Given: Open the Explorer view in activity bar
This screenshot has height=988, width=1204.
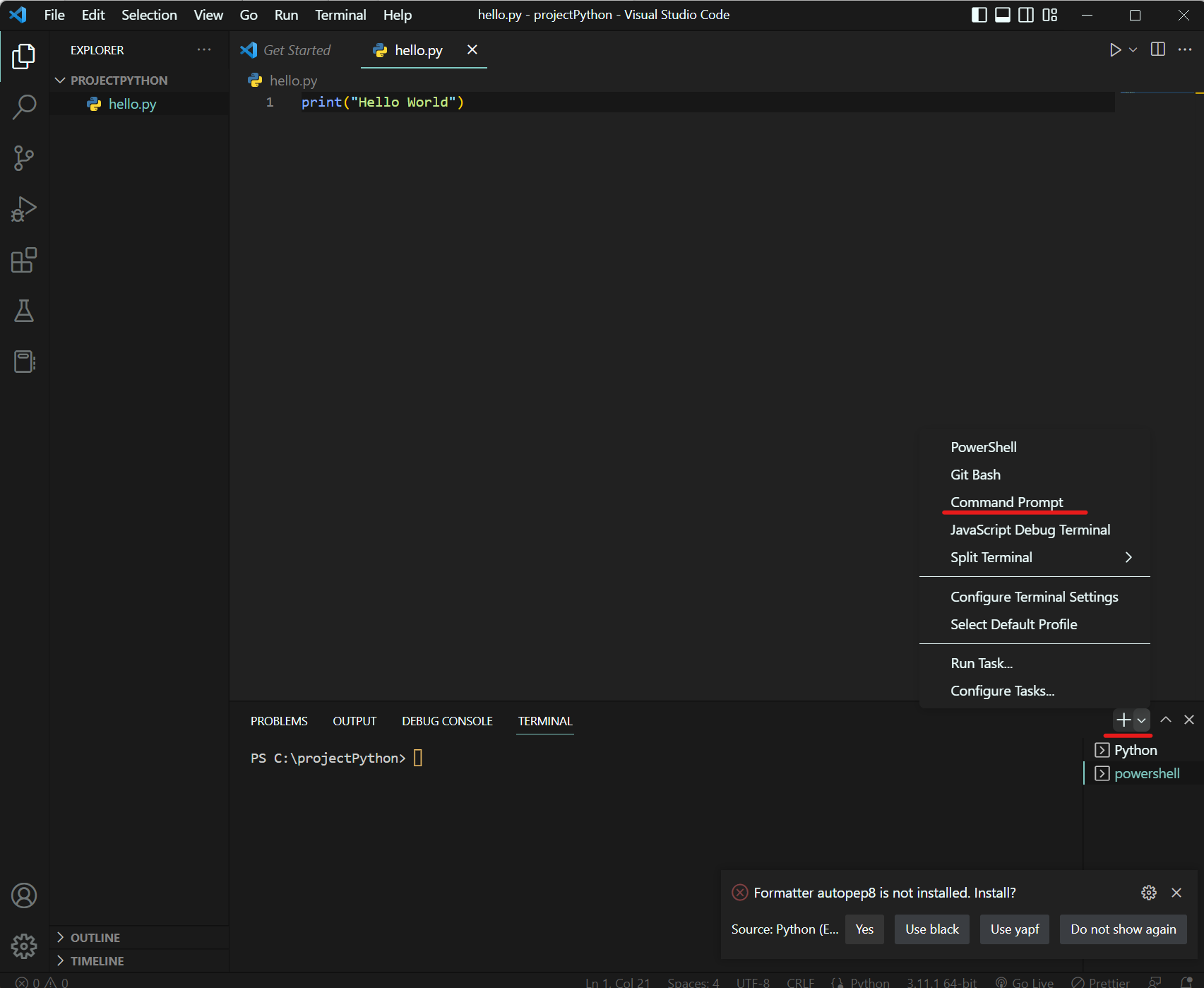Looking at the screenshot, I should click(x=24, y=56).
